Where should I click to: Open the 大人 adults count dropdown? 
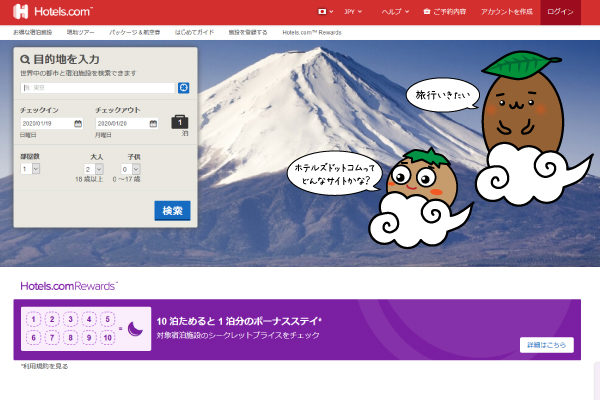click(96, 169)
